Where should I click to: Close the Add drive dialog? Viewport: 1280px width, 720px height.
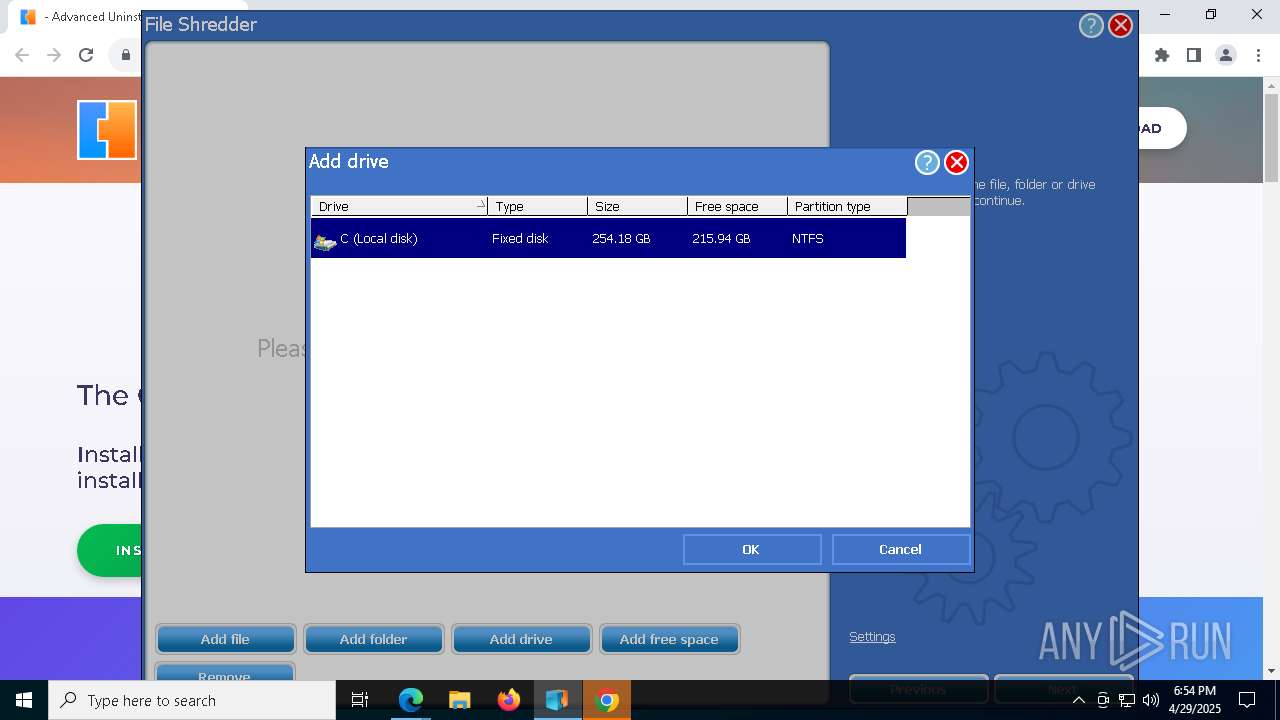click(x=957, y=162)
